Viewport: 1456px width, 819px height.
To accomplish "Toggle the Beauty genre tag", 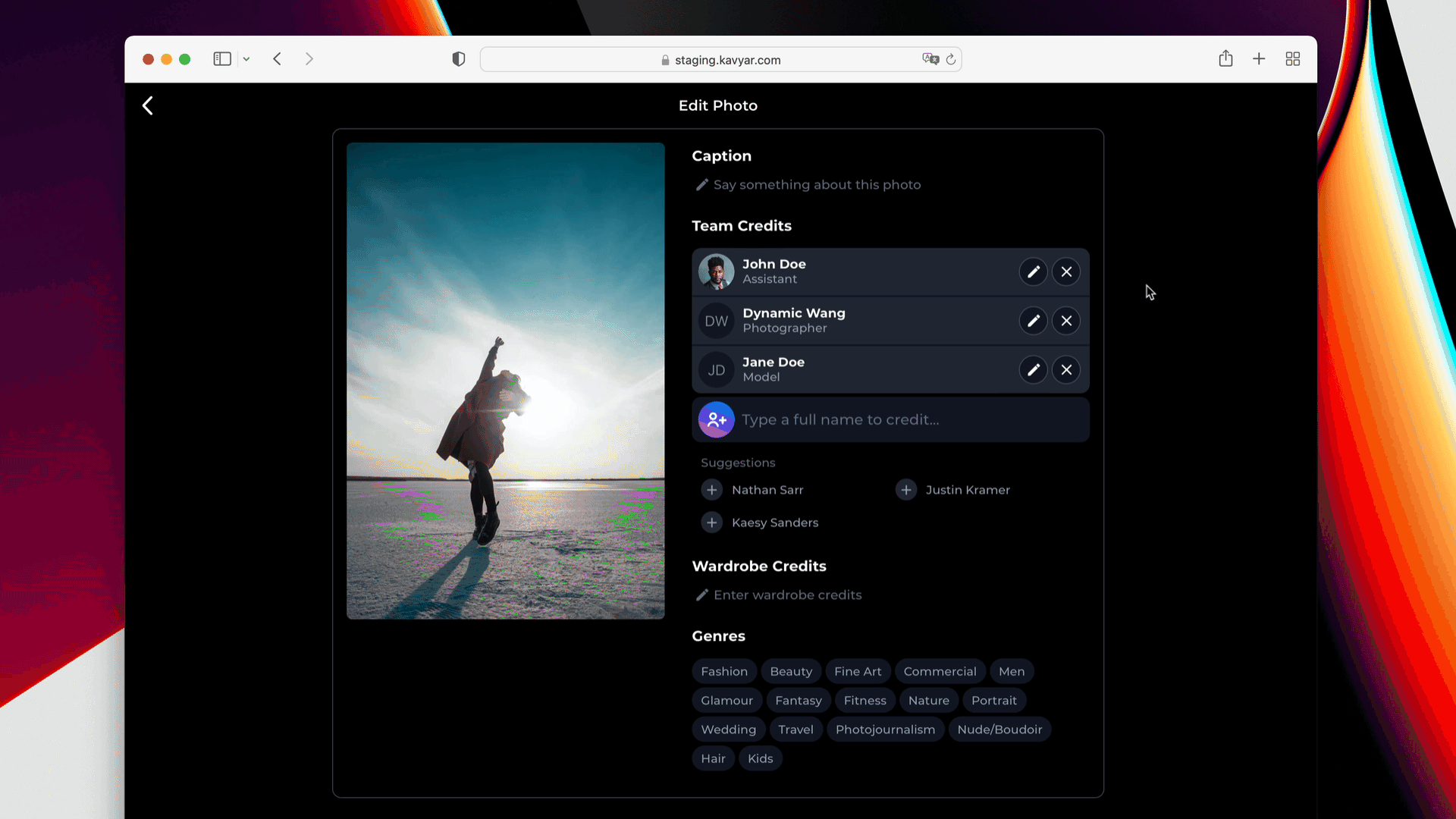I will 791,671.
